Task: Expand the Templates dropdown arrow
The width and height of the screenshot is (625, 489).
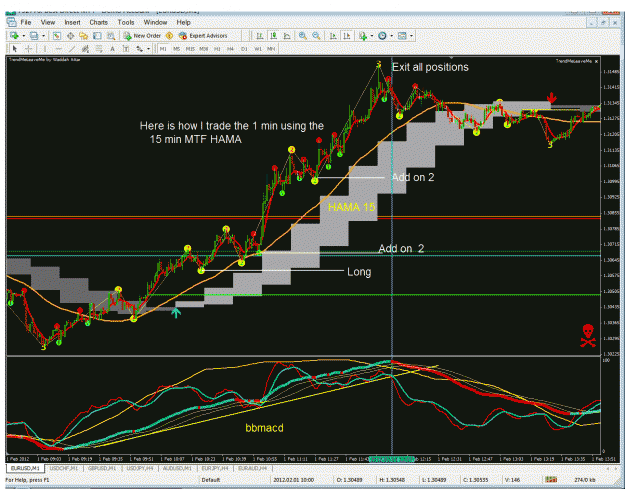Action: click(411, 36)
